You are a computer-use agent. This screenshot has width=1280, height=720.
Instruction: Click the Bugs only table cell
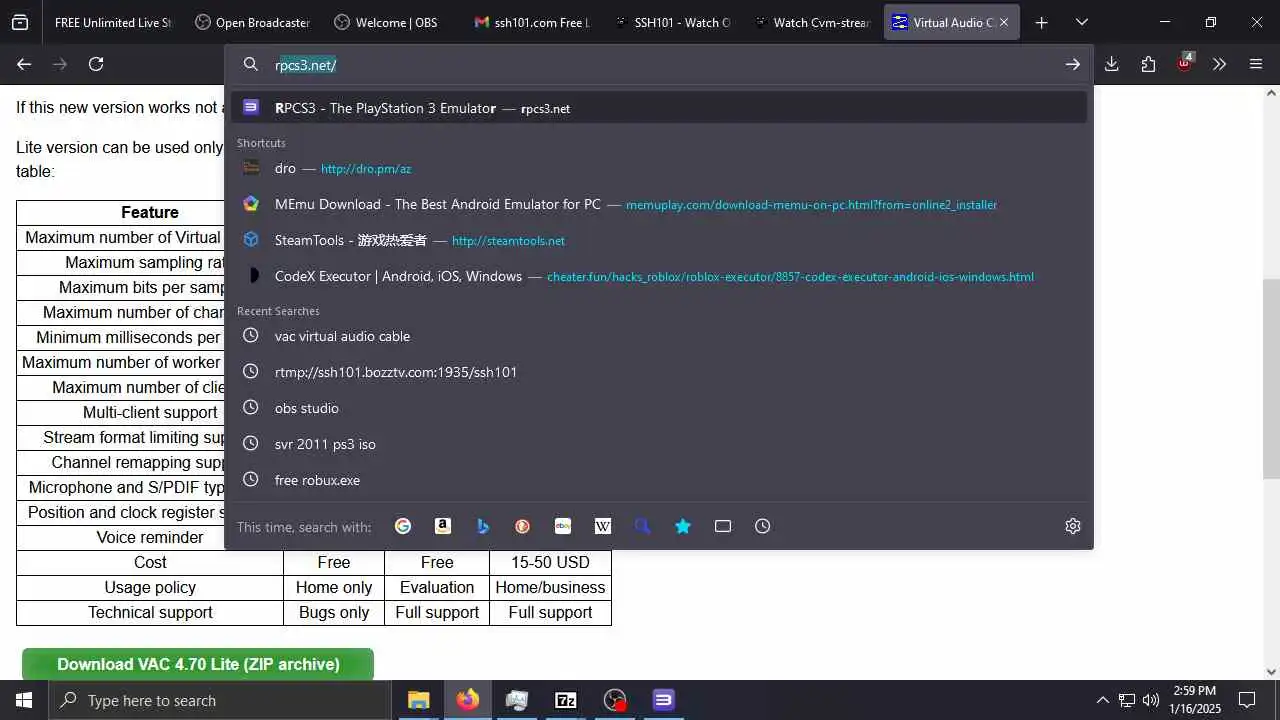[x=334, y=612]
